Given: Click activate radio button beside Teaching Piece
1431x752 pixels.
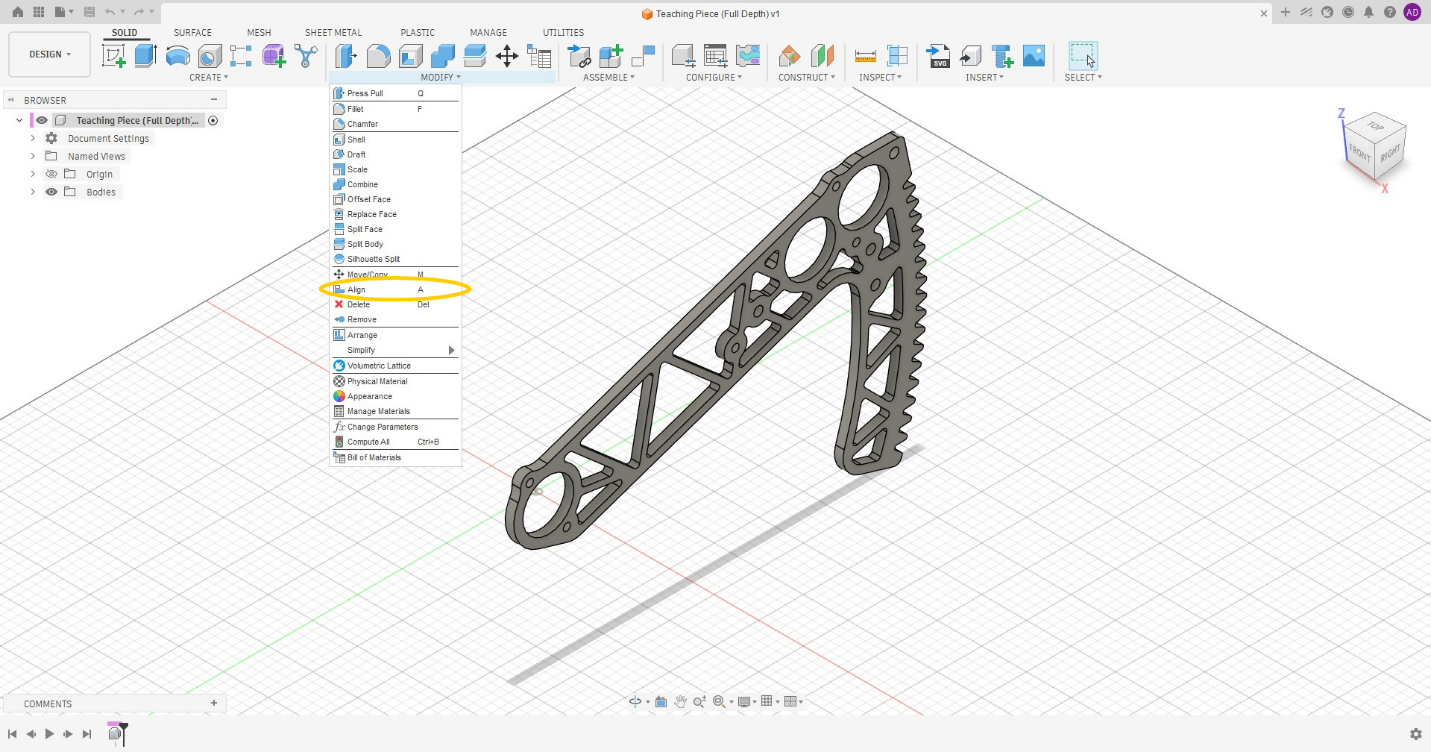Looking at the screenshot, I should (213, 120).
